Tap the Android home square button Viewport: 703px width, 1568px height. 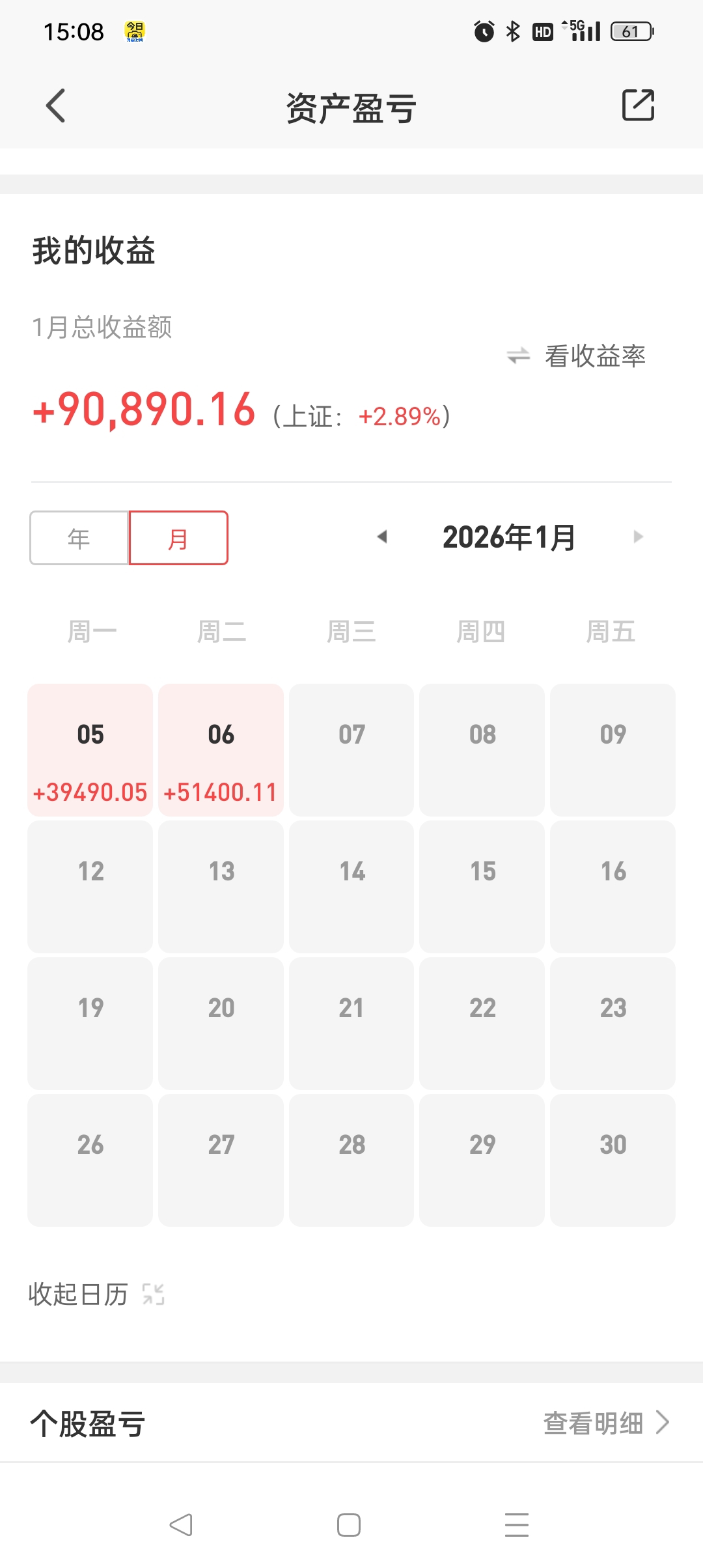click(349, 1524)
